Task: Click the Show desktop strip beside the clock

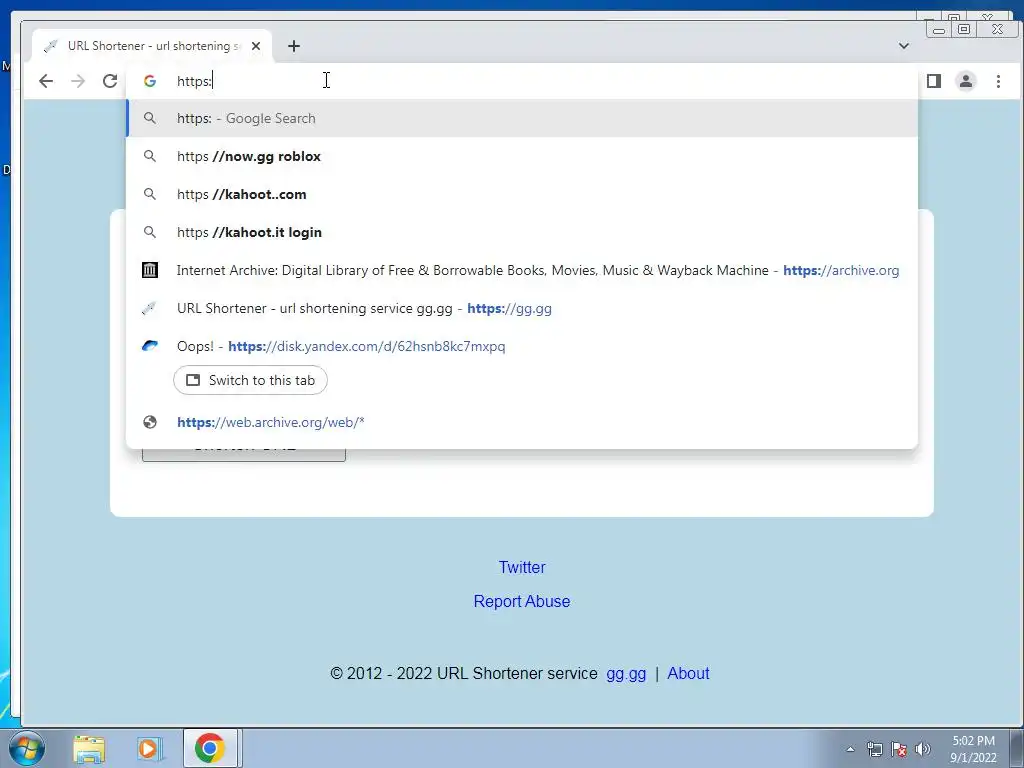Action: coord(1017,748)
